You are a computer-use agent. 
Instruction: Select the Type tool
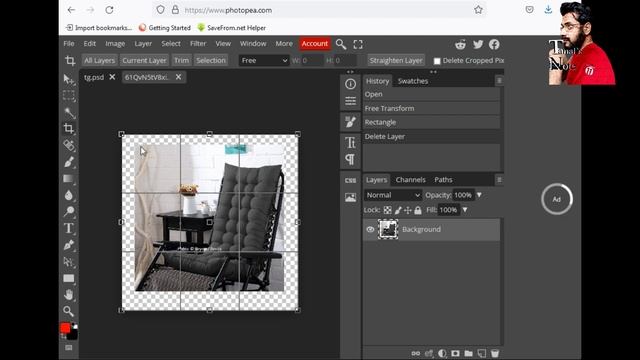[69, 228]
